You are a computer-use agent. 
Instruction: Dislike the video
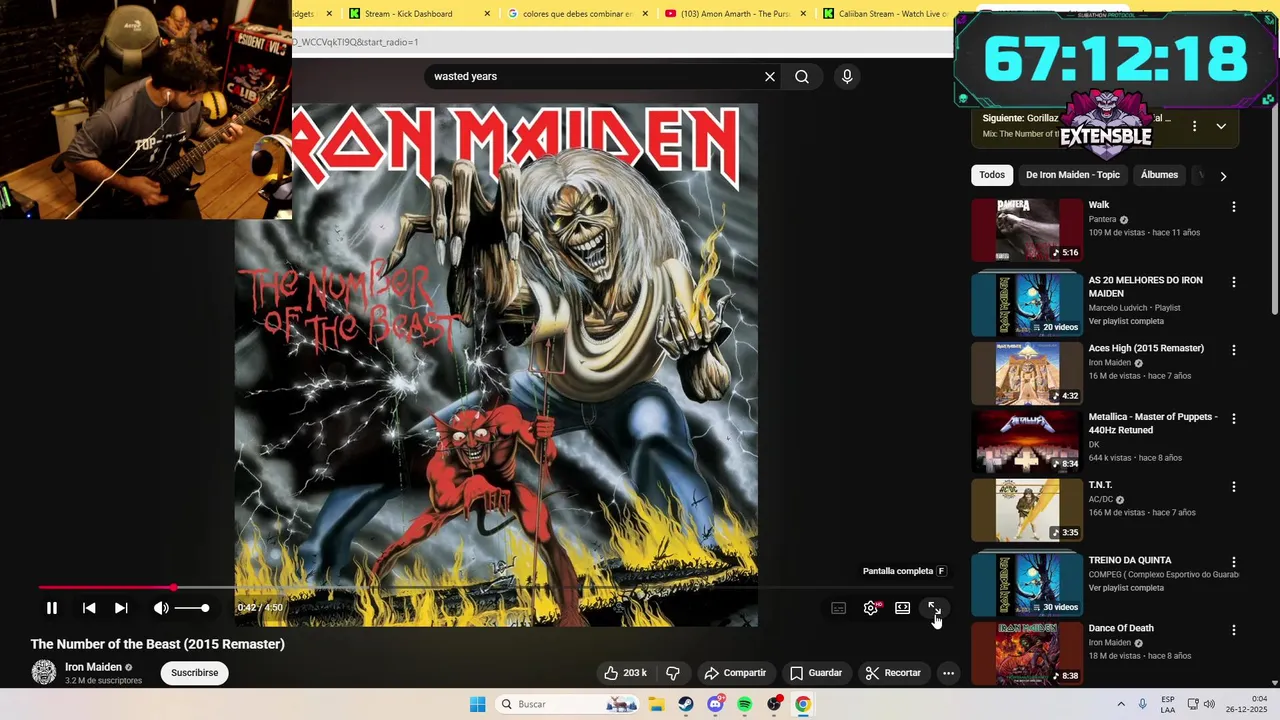(673, 673)
